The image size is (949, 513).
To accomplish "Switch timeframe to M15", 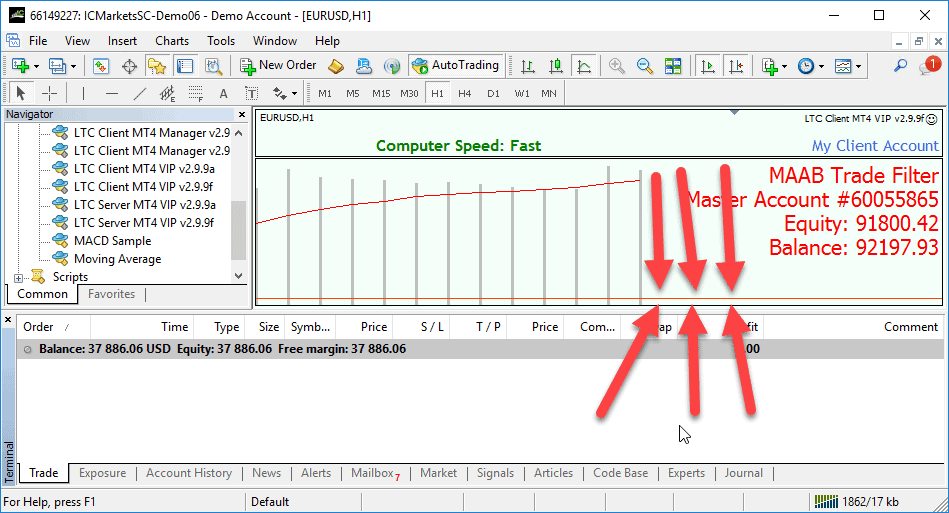I will pos(381,93).
